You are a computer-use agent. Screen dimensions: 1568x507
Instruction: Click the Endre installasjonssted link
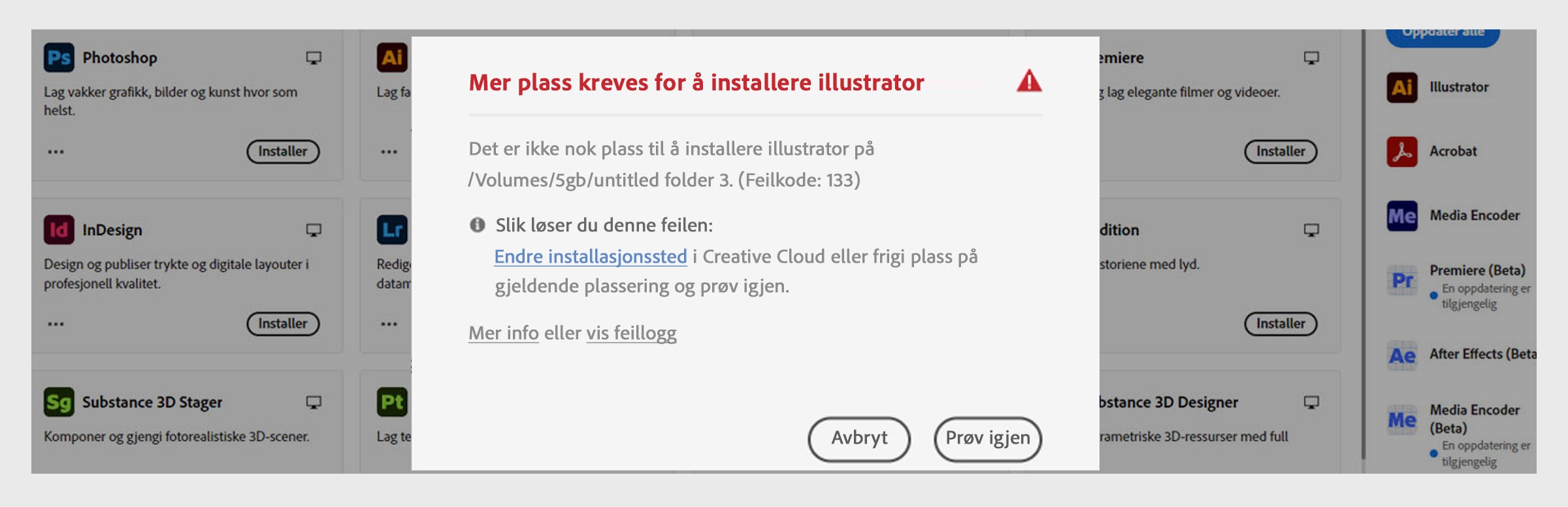pyautogui.click(x=591, y=257)
